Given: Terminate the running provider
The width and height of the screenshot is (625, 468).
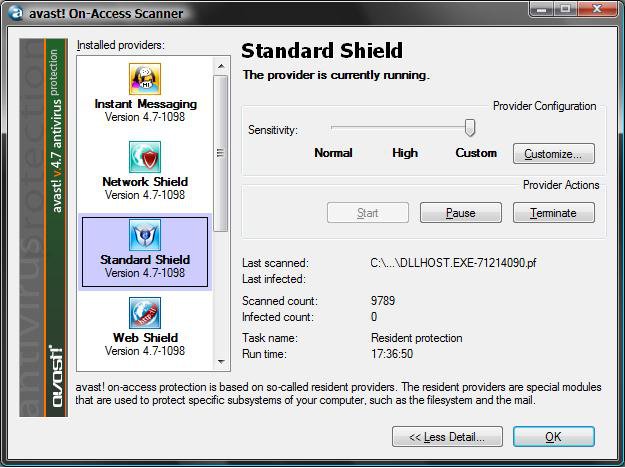Looking at the screenshot, I should (554, 212).
